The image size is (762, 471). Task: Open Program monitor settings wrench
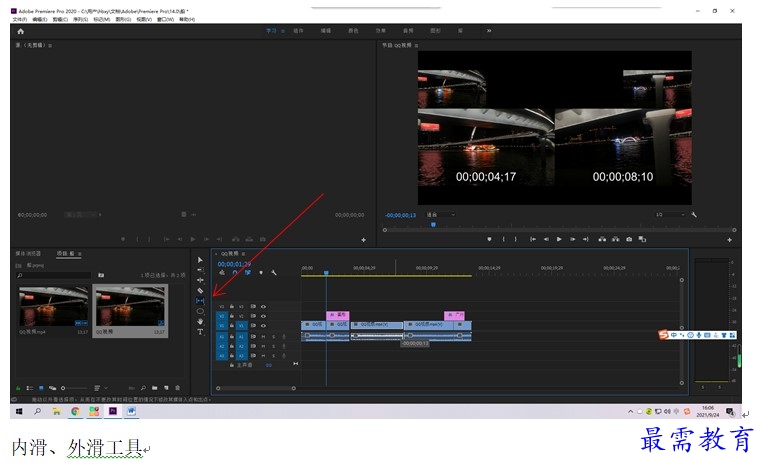point(694,214)
